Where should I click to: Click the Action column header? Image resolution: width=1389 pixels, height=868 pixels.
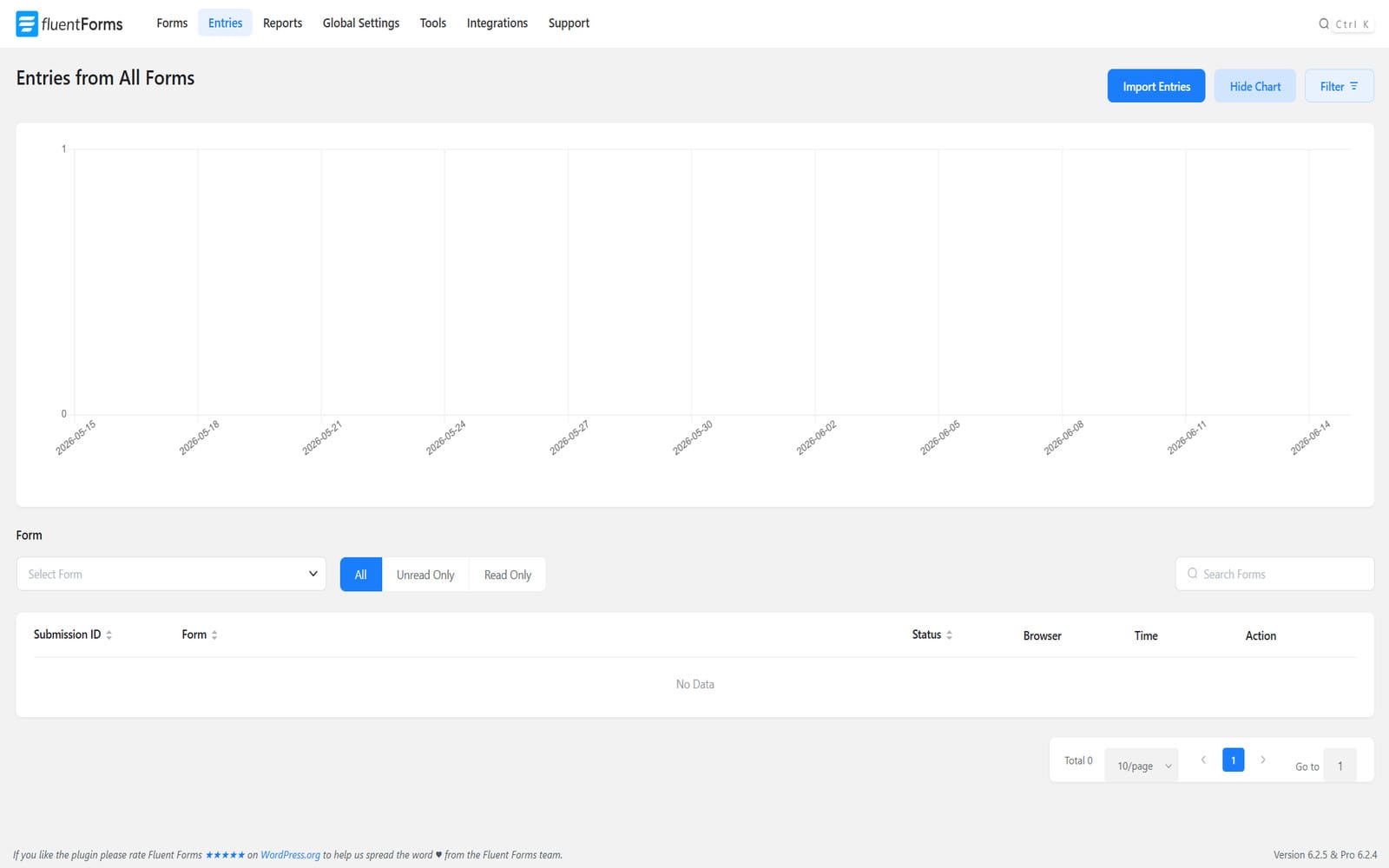1261,635
